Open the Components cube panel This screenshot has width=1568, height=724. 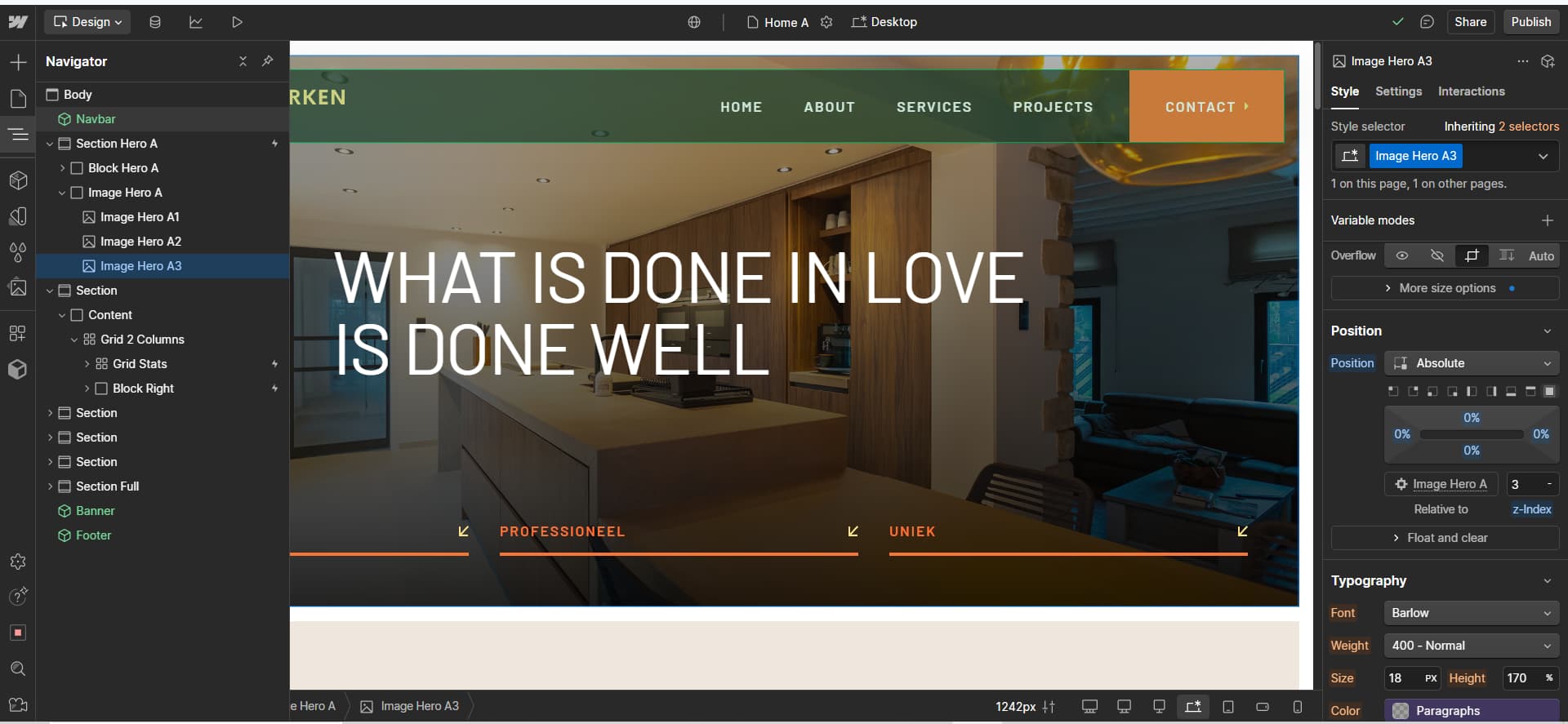[x=18, y=180]
